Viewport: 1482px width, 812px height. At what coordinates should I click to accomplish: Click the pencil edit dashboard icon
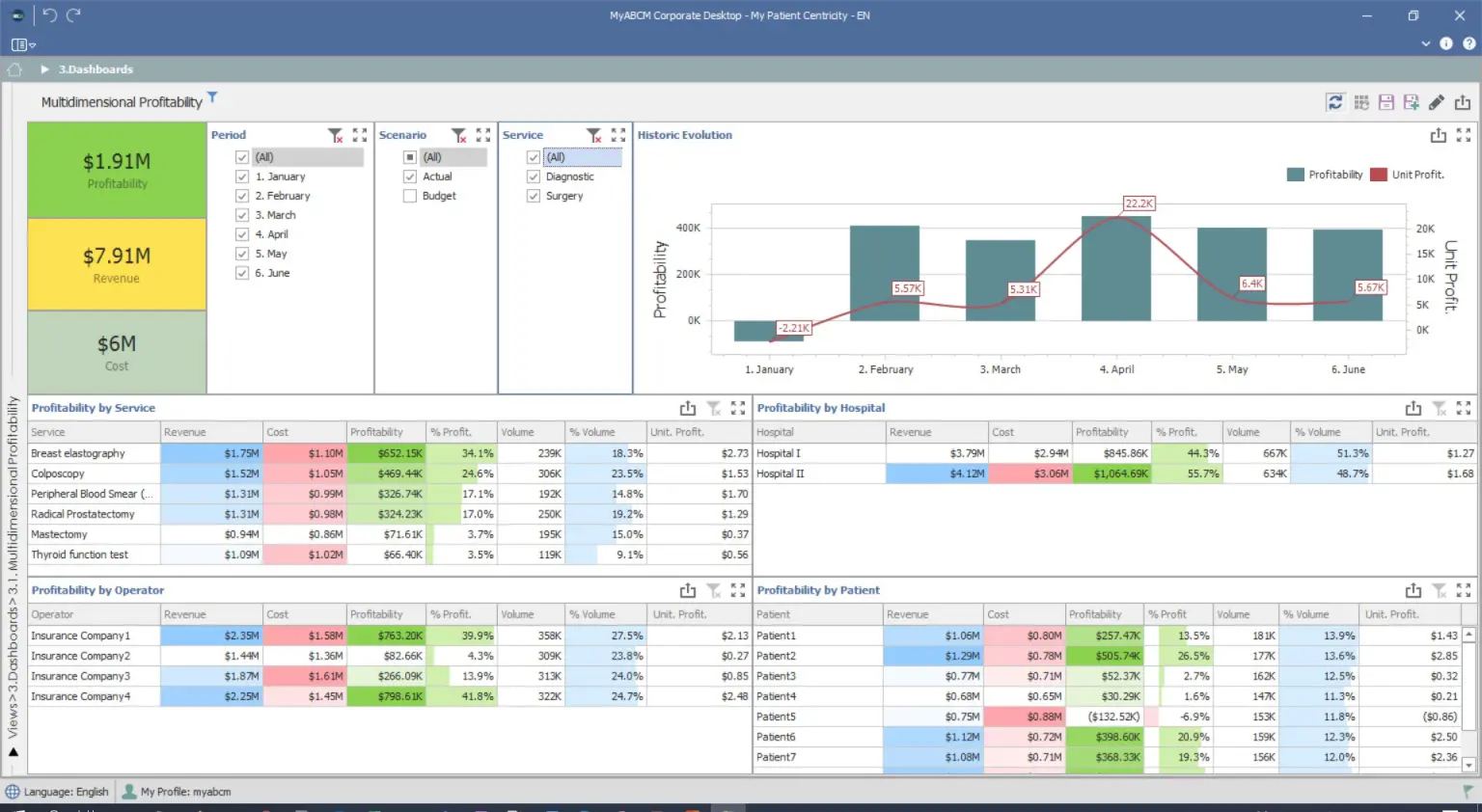pos(1437,102)
